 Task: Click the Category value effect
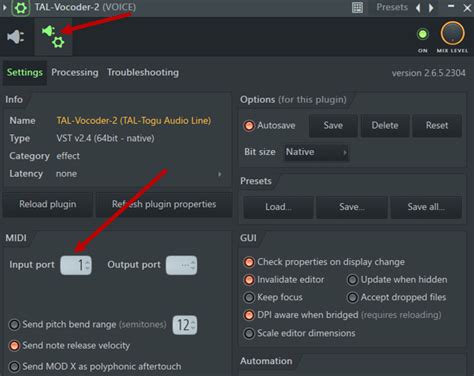68,156
